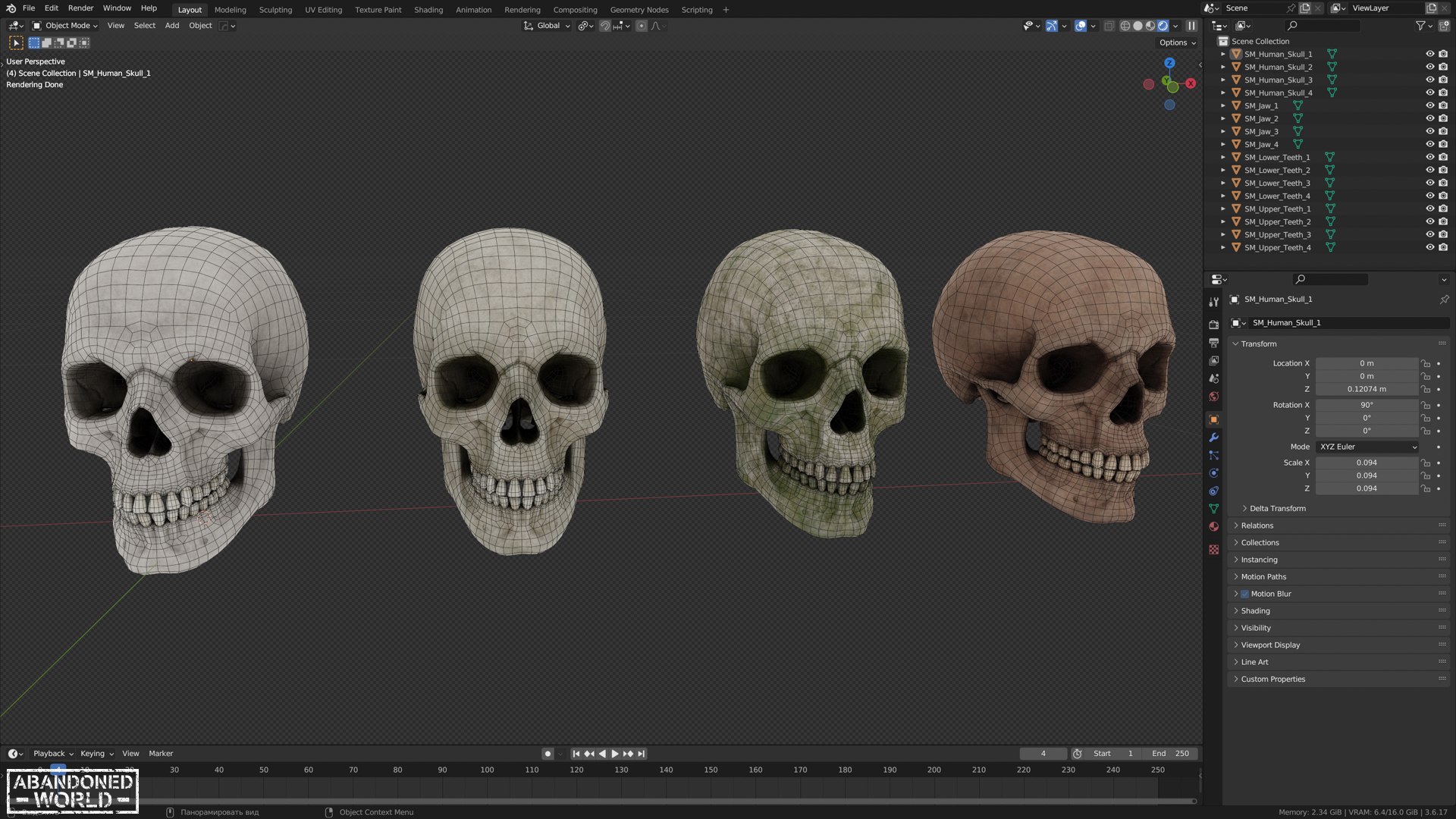Jump to the last frame

642,754
